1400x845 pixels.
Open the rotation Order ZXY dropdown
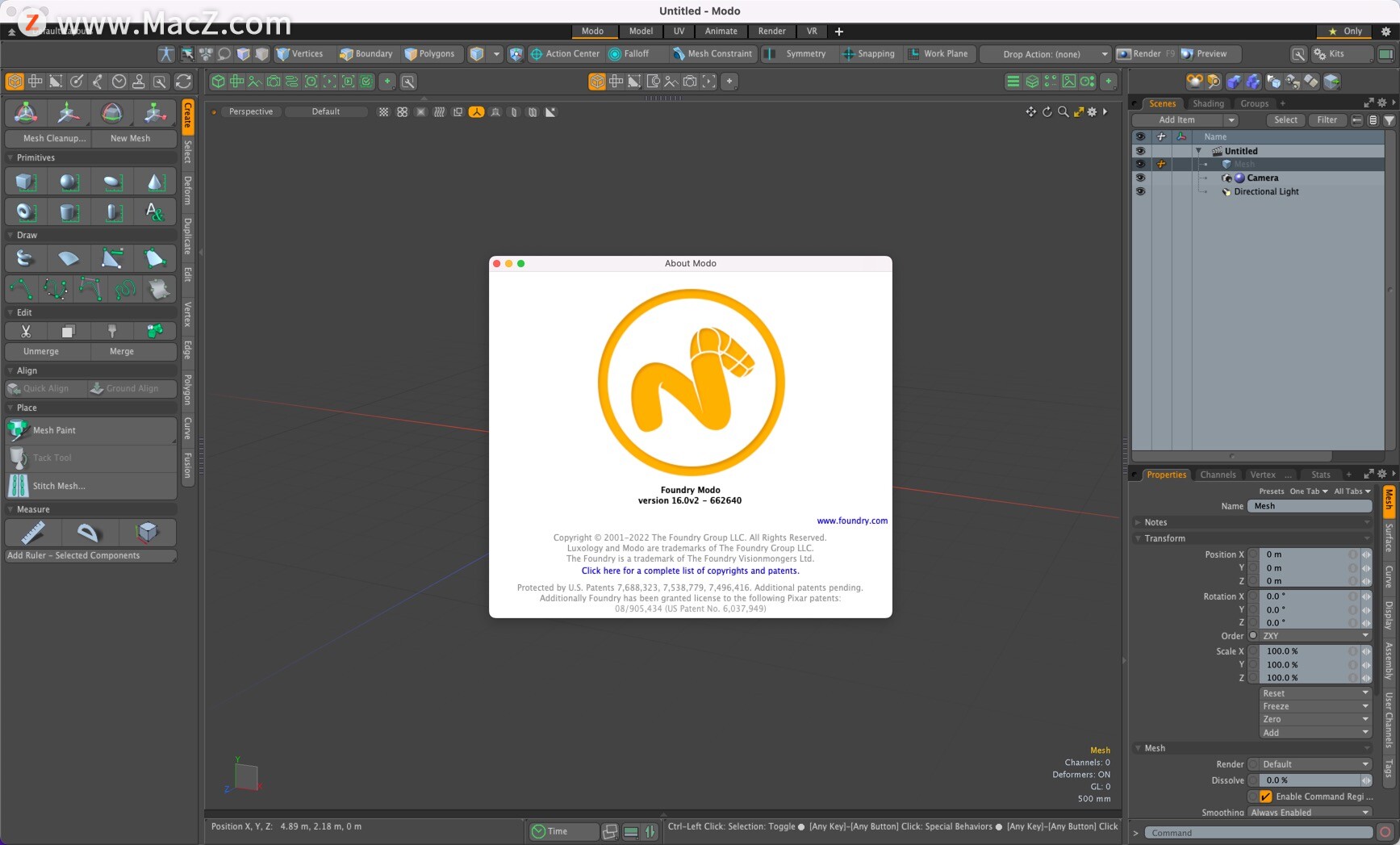coord(1315,636)
